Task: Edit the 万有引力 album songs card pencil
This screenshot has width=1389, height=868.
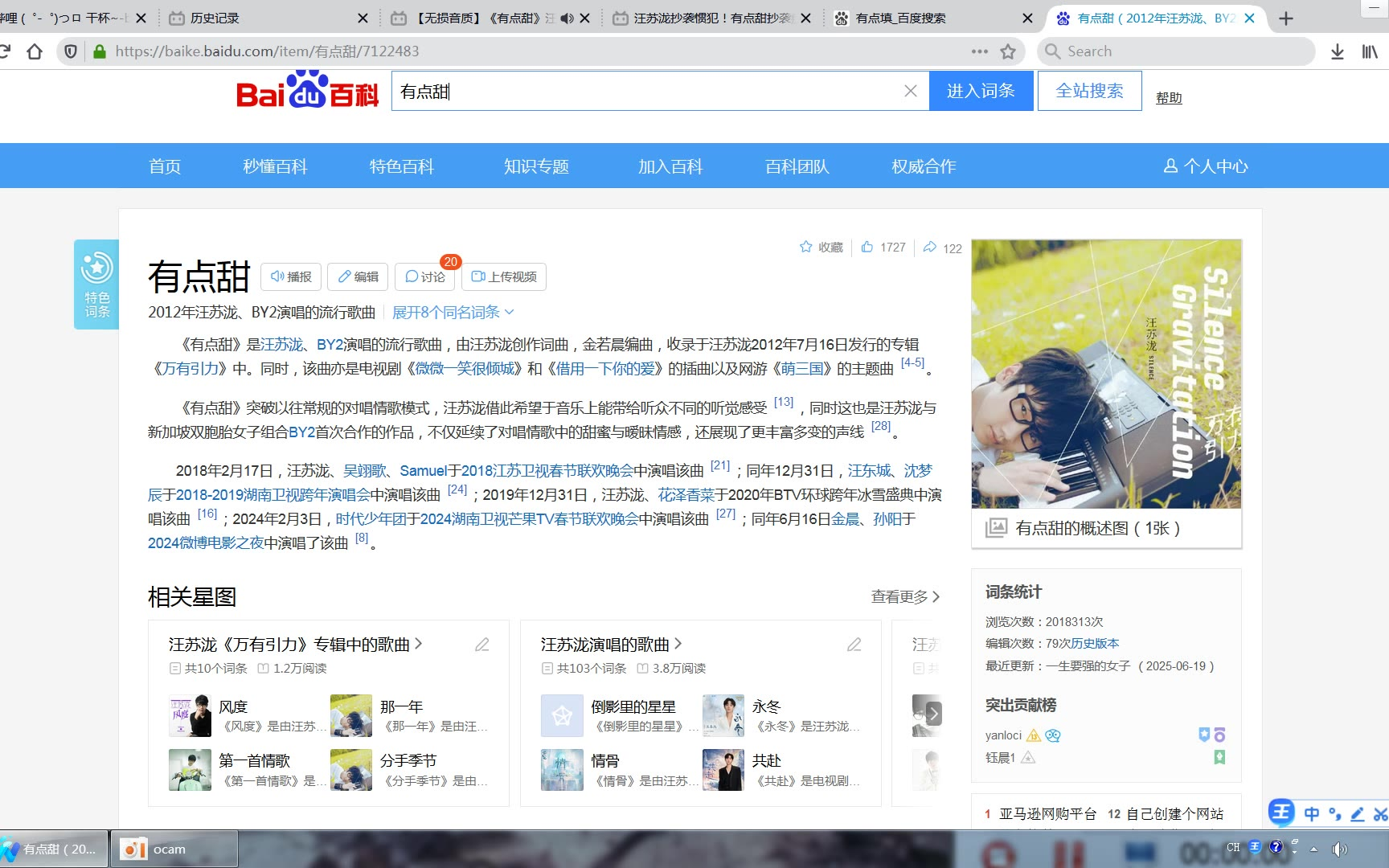Action: pos(482,645)
